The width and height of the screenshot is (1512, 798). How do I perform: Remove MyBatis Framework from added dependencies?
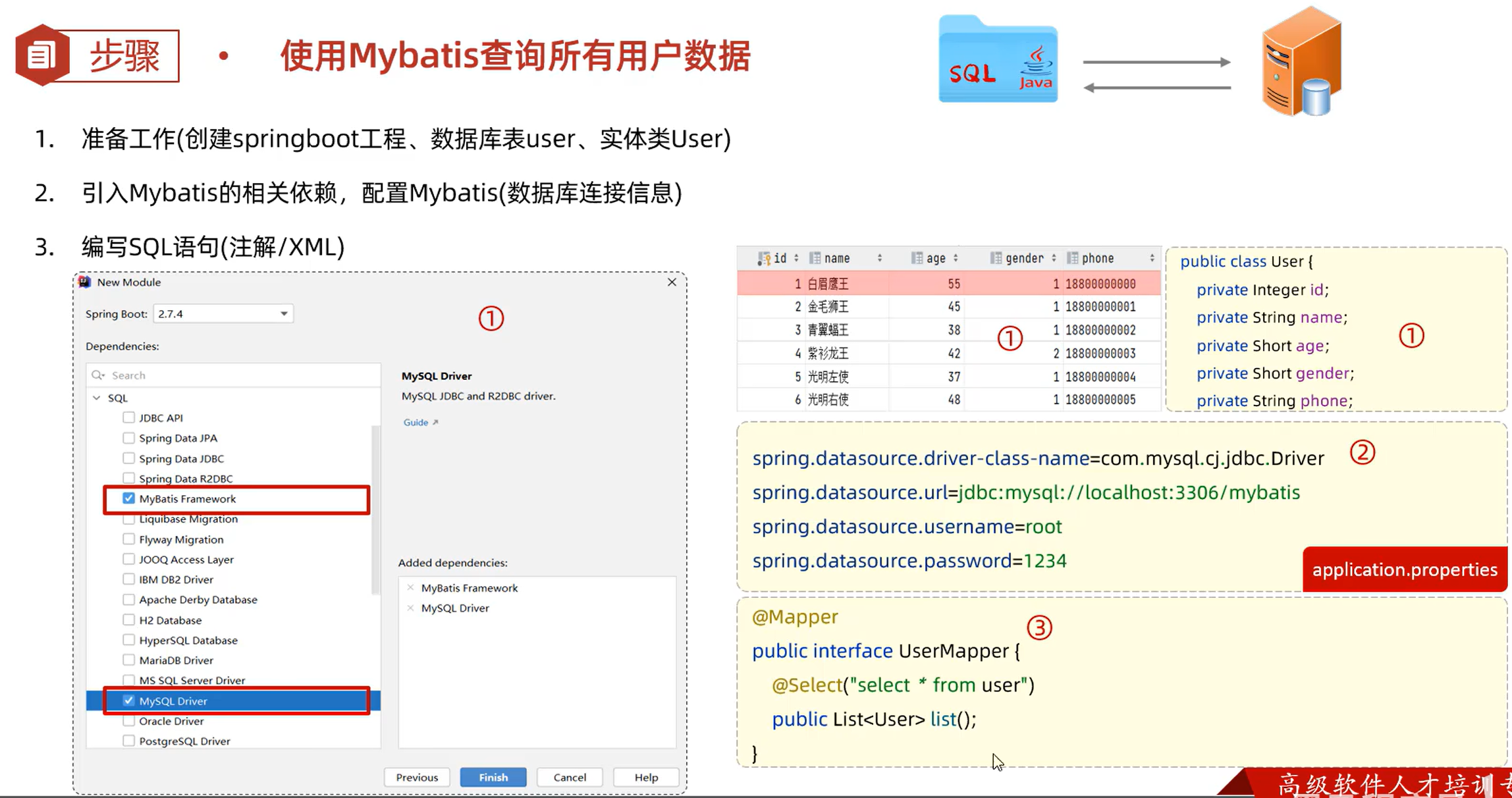(x=412, y=587)
